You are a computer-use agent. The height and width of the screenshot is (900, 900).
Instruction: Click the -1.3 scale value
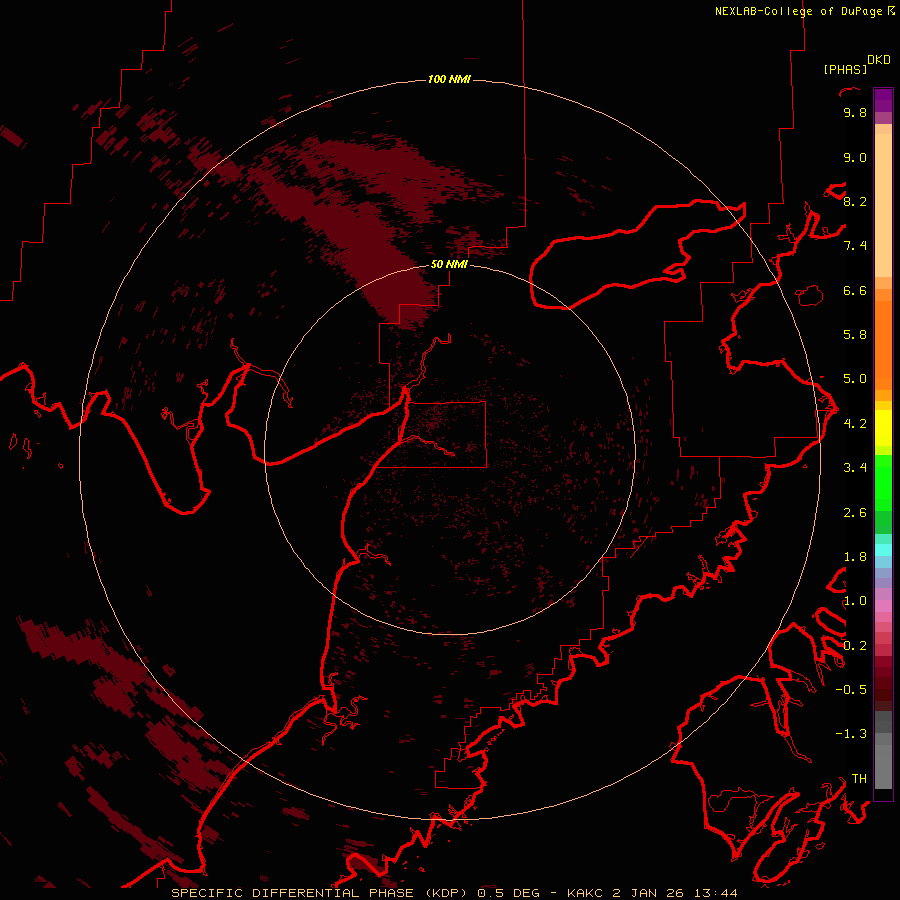point(851,734)
